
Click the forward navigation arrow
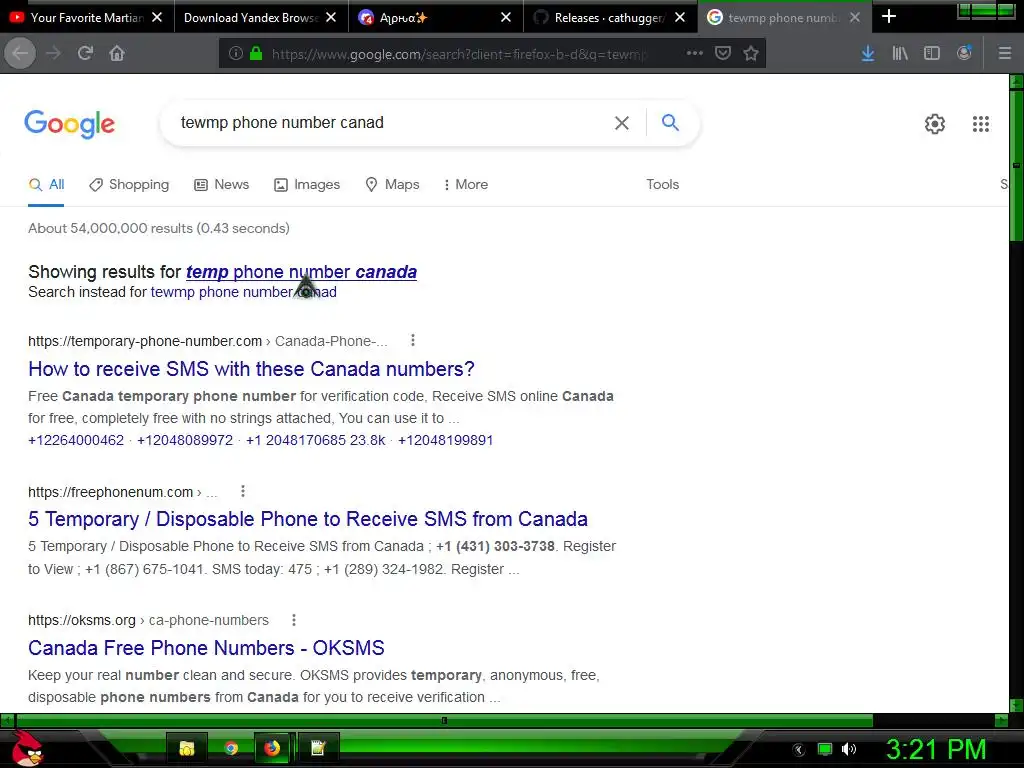click(54, 54)
